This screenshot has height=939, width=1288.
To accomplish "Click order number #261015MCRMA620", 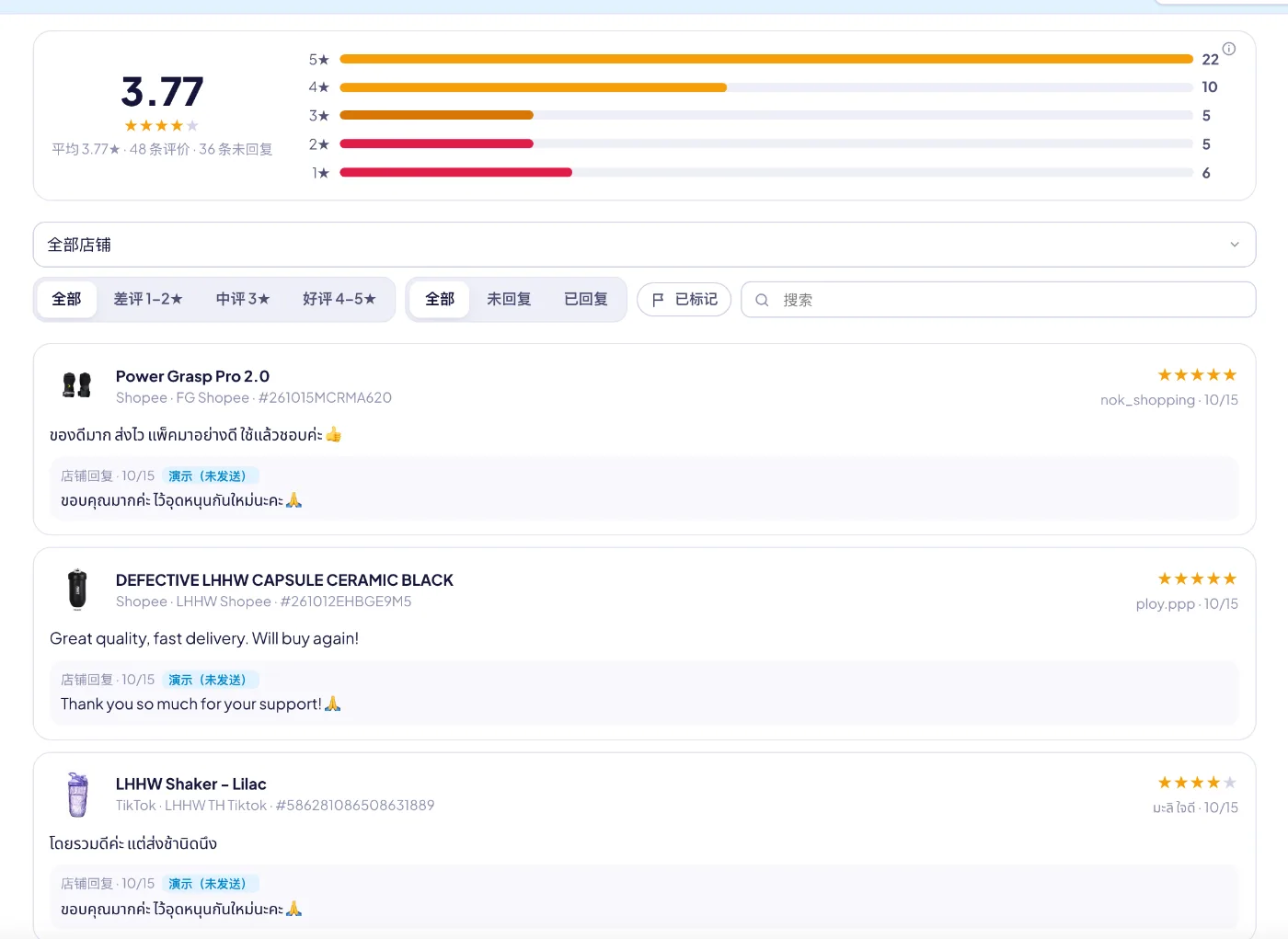I will (x=325, y=397).
